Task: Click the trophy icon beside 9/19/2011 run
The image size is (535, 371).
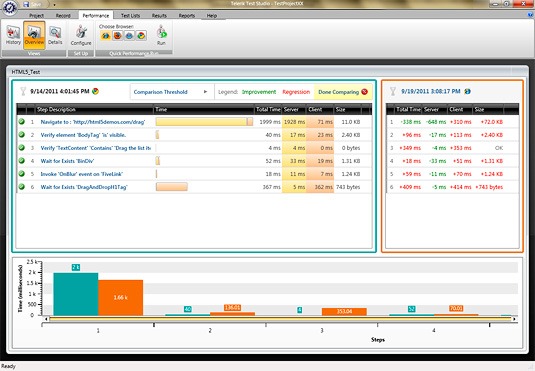Action: 393,91
